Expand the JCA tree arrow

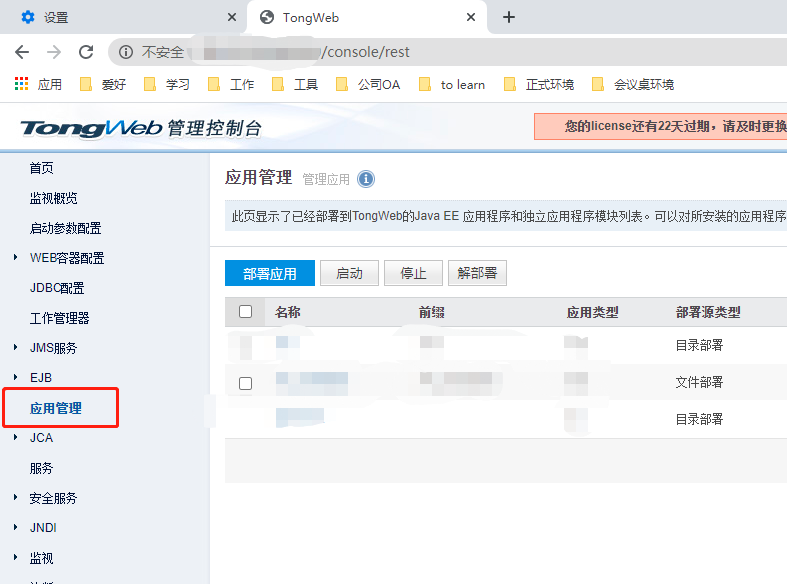[x=16, y=437]
